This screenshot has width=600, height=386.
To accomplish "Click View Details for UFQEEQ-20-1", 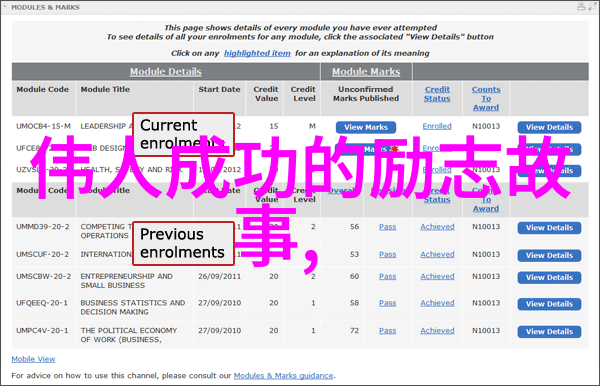I will coord(549,304).
